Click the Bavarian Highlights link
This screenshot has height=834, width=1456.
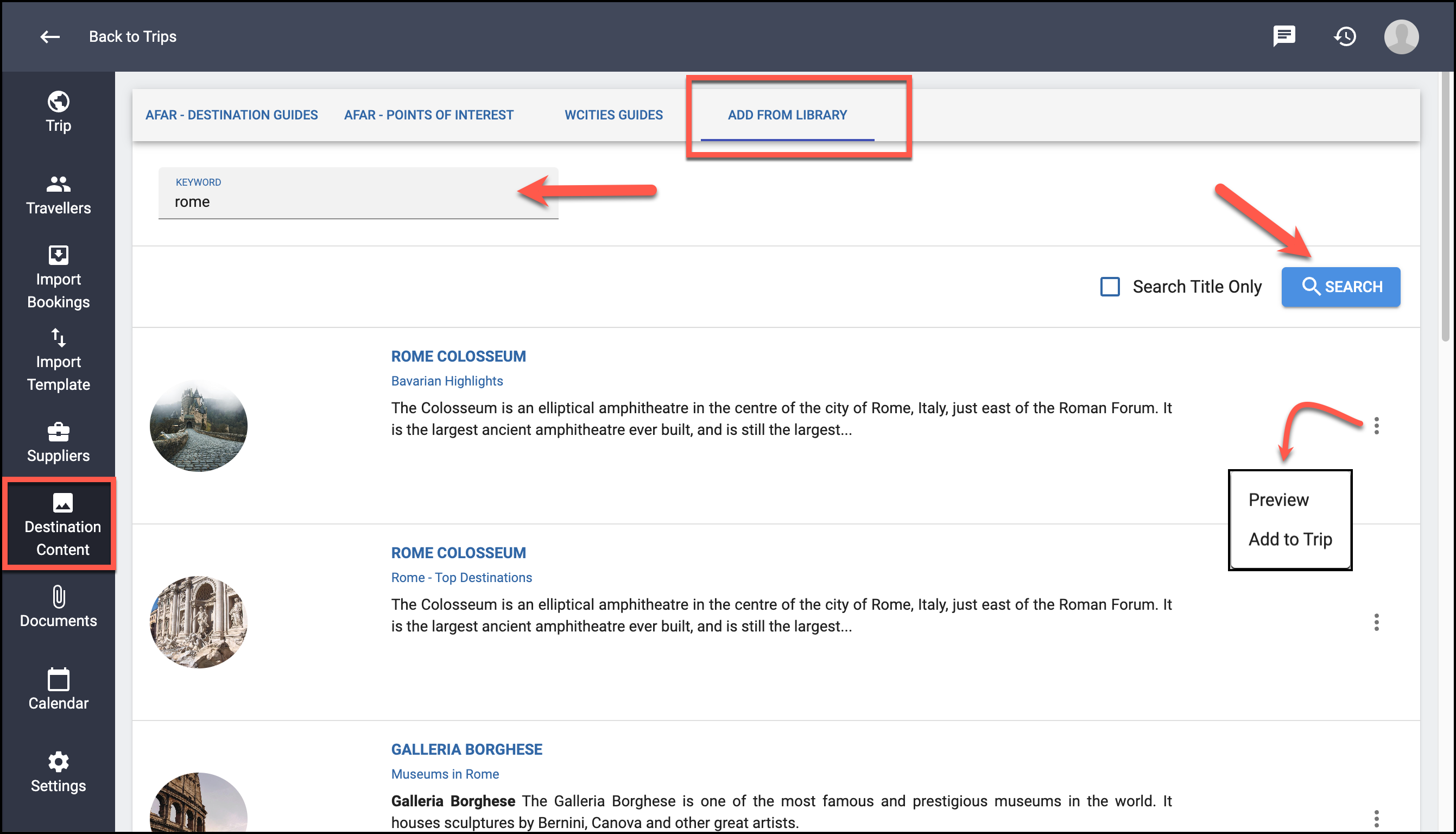pyautogui.click(x=447, y=381)
